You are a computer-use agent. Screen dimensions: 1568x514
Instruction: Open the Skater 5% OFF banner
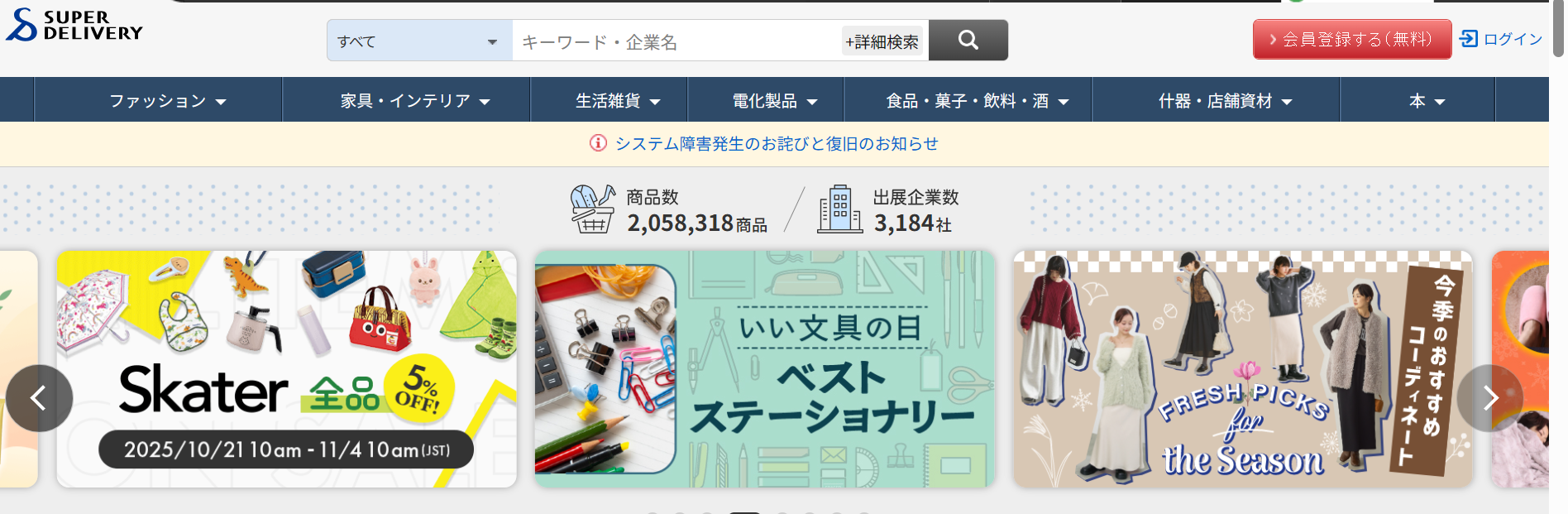tap(286, 369)
